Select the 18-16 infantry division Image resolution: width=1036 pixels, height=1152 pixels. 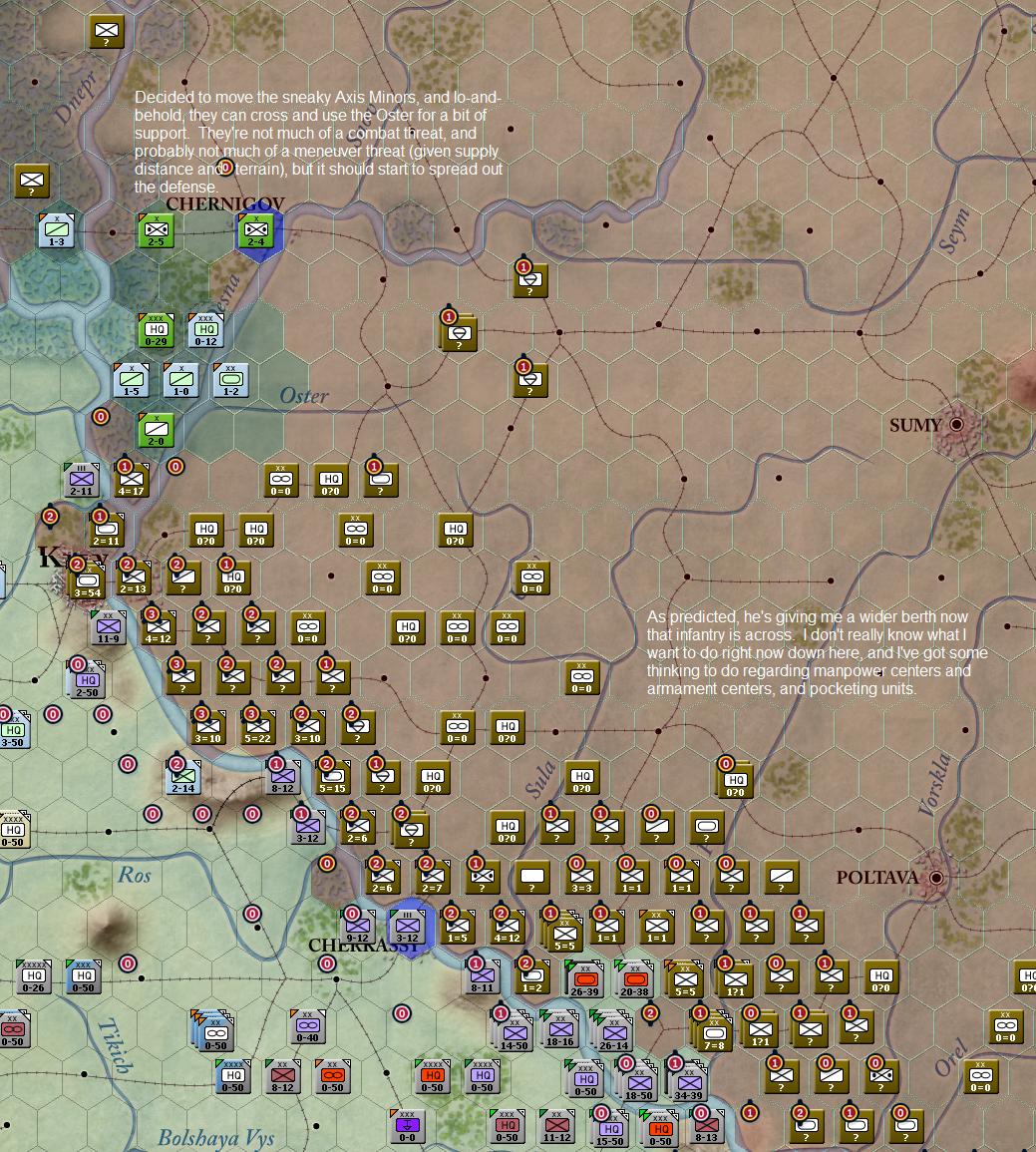coord(559,1028)
